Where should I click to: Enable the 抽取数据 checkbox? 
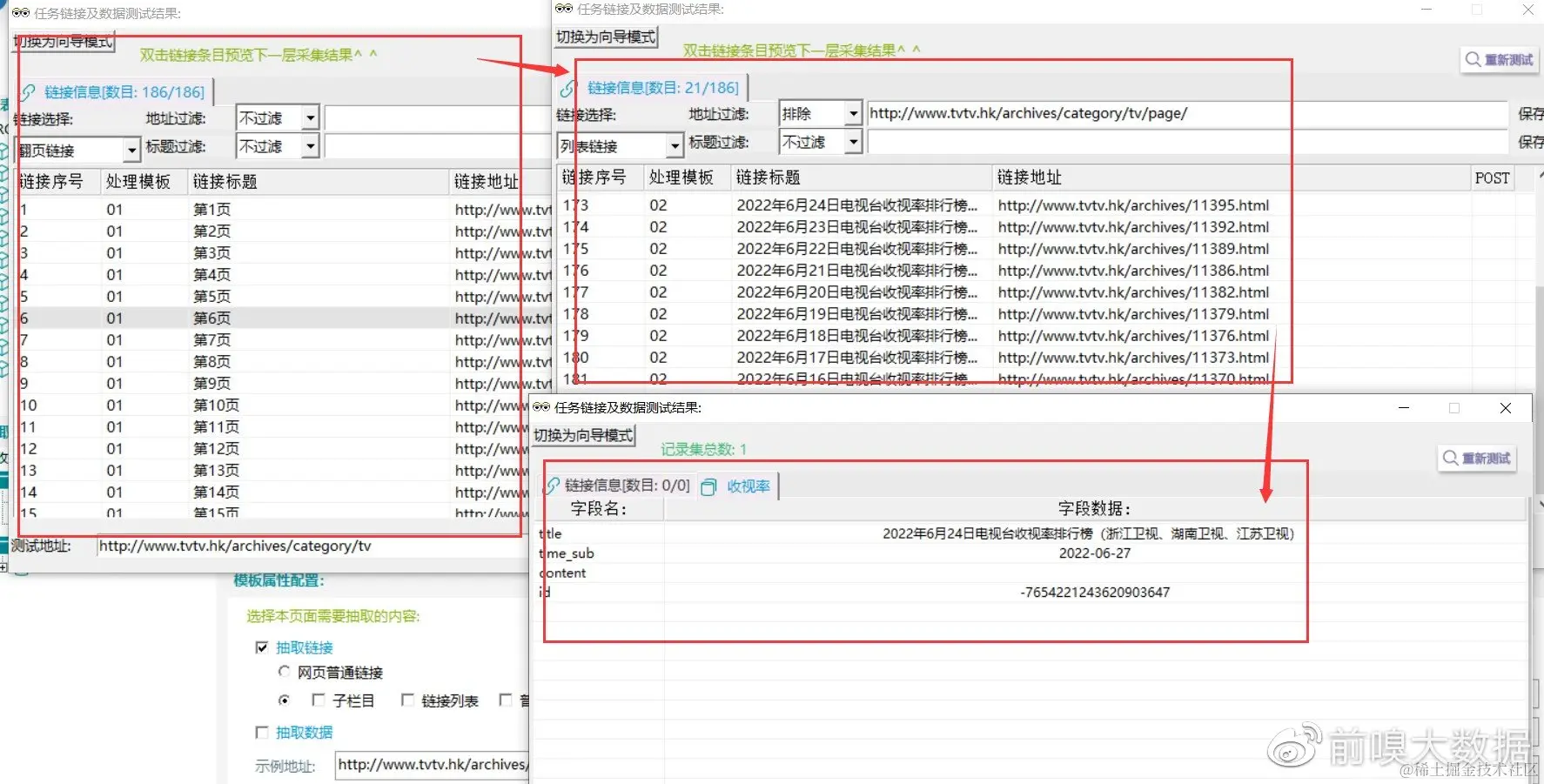point(262,733)
